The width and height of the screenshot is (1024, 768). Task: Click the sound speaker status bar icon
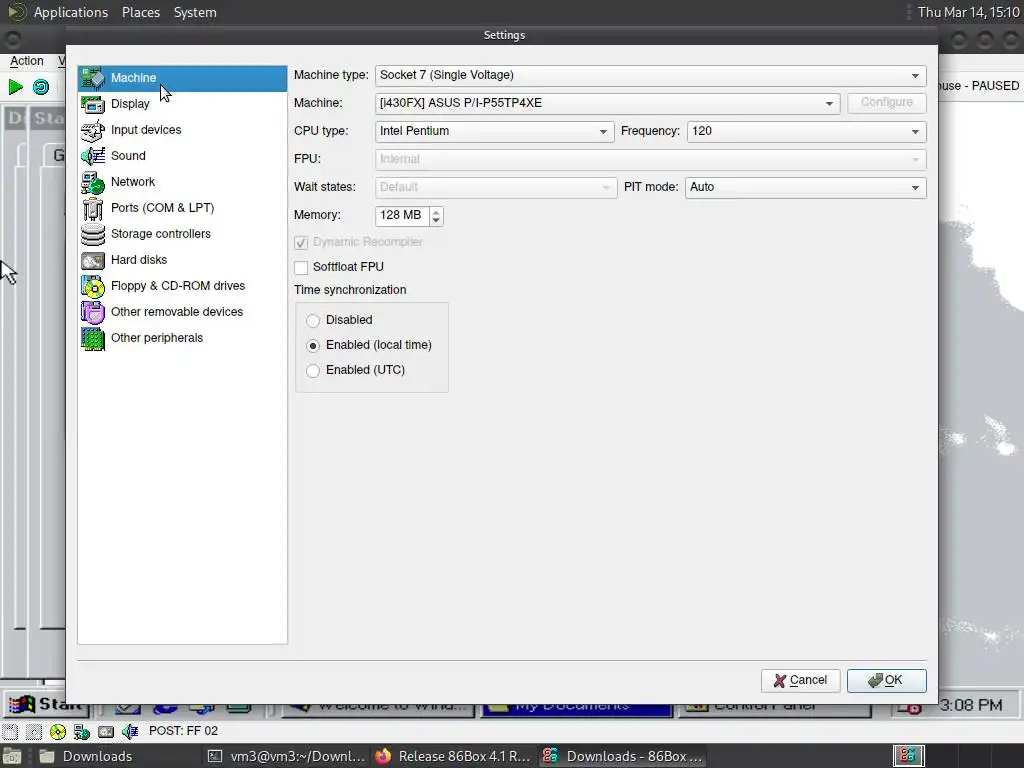tap(130, 731)
